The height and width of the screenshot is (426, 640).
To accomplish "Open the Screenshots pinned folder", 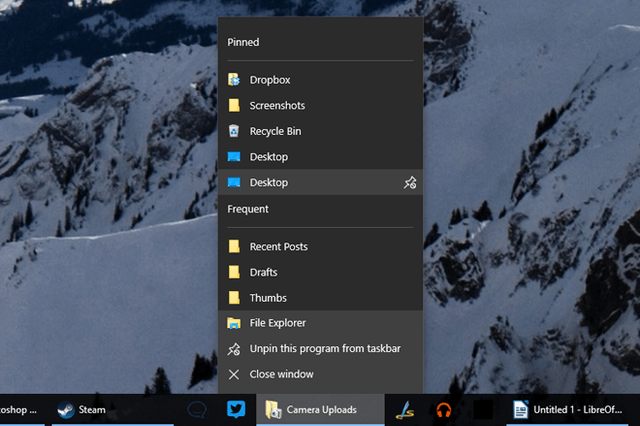I will click(x=320, y=106).
